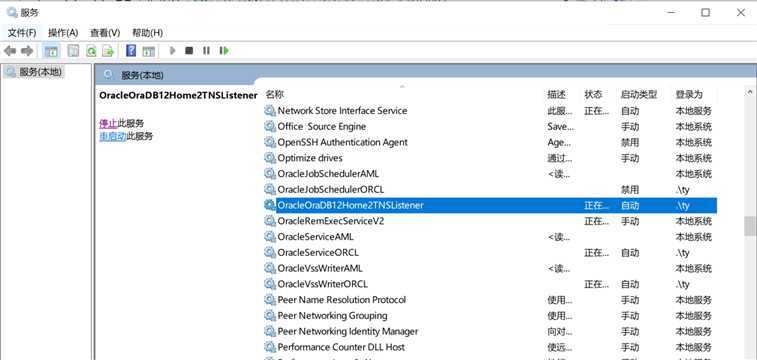Image resolution: width=757 pixels, height=360 pixels.
Task: Click the Refresh toolbar icon
Action: 91,51
